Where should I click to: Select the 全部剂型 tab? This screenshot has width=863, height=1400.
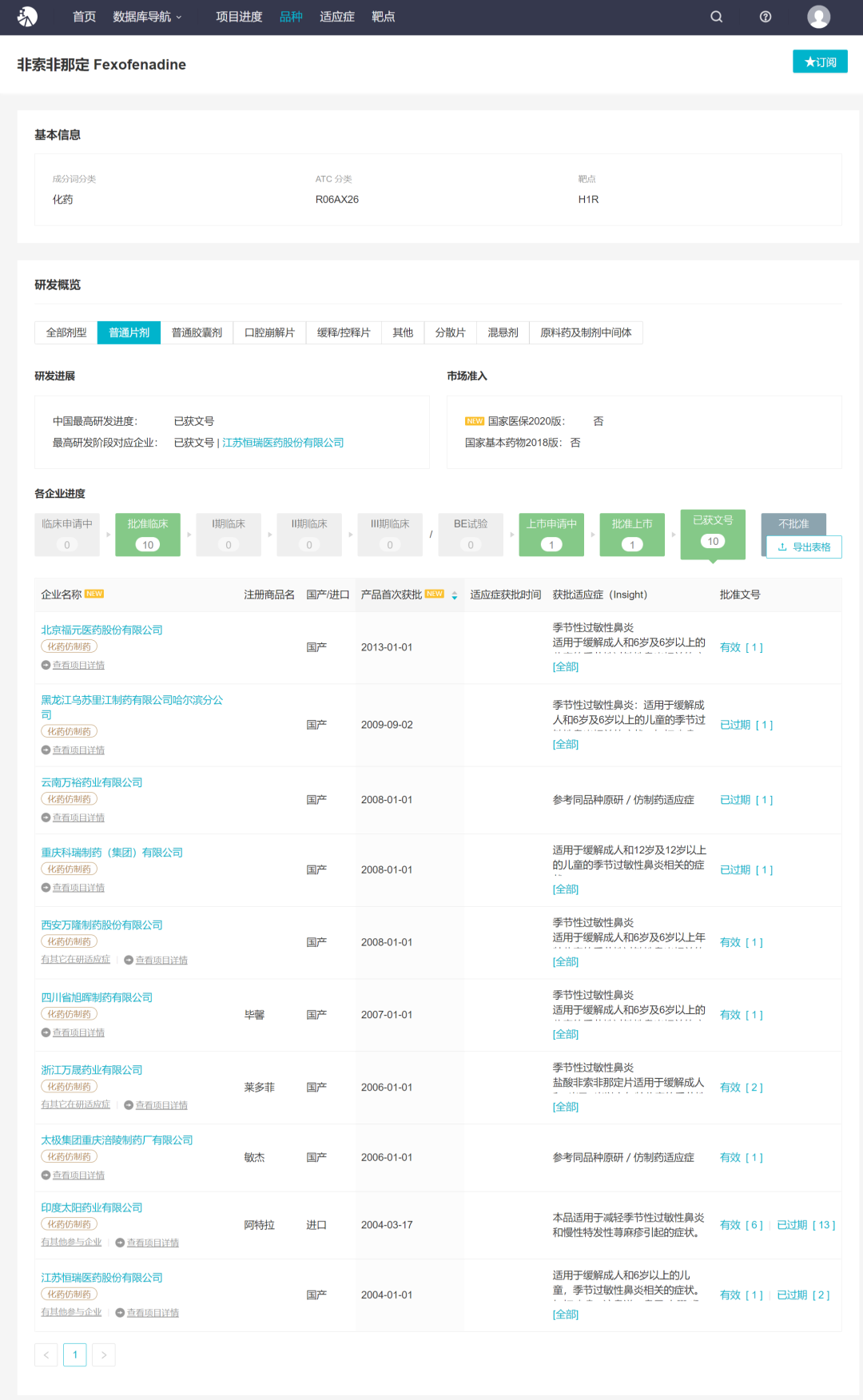coord(66,332)
